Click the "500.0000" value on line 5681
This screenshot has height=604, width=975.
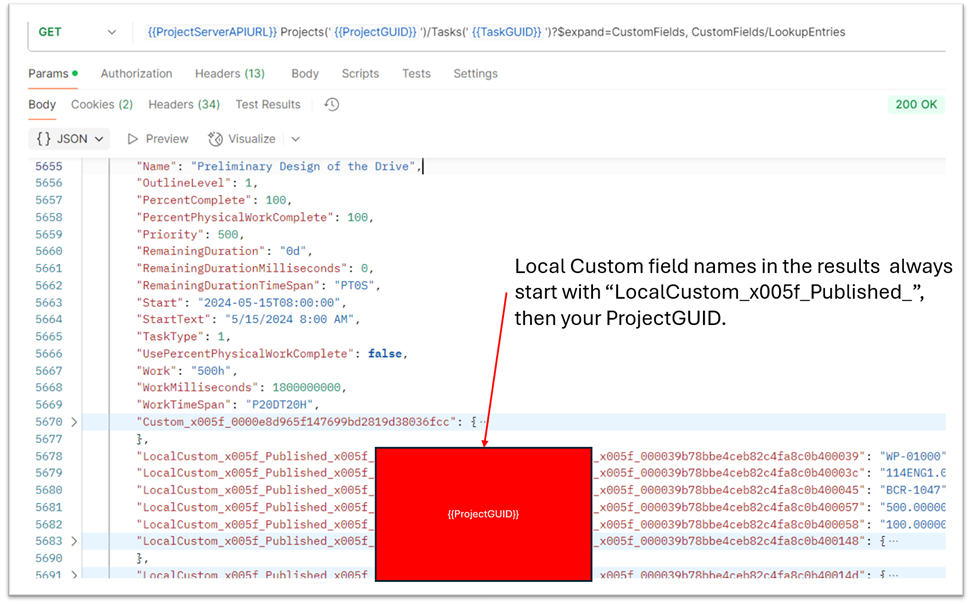(913, 507)
